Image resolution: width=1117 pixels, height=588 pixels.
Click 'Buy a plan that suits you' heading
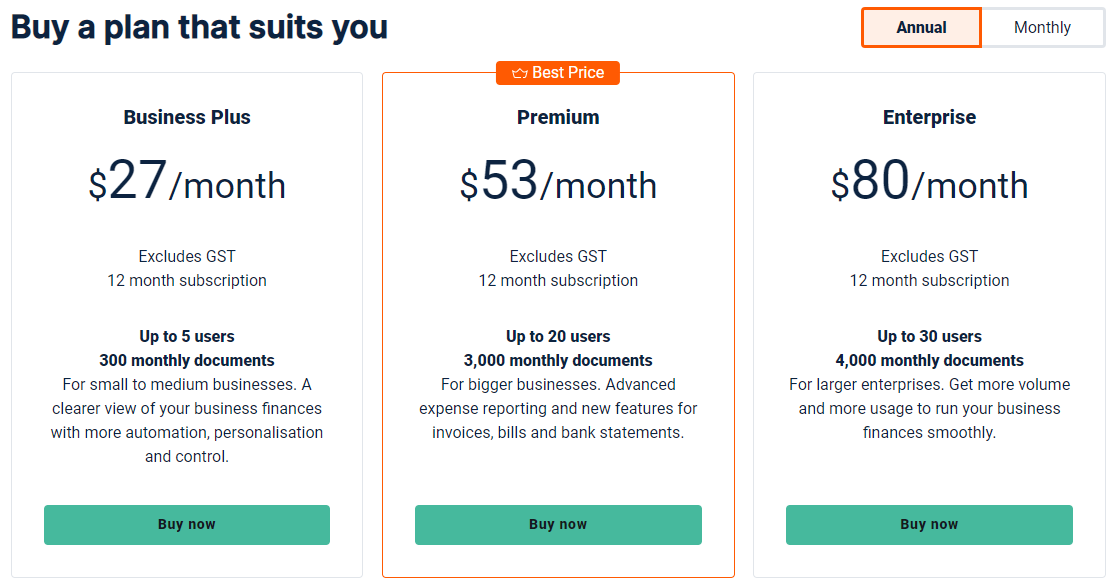tap(200, 27)
